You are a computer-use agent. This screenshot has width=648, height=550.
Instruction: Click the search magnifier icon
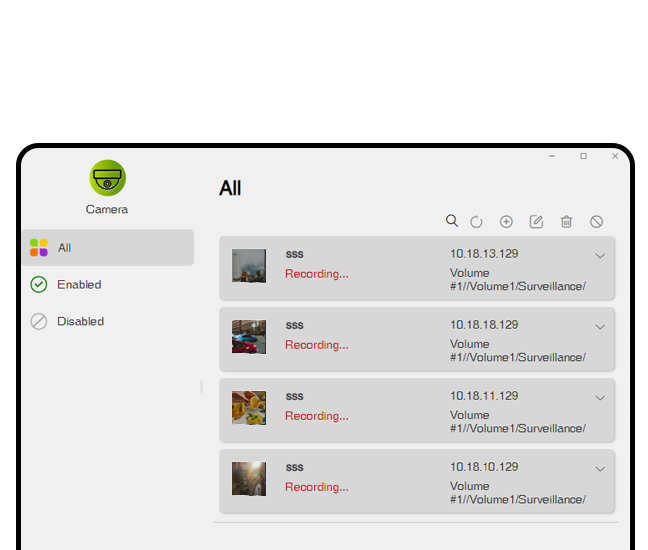point(452,221)
